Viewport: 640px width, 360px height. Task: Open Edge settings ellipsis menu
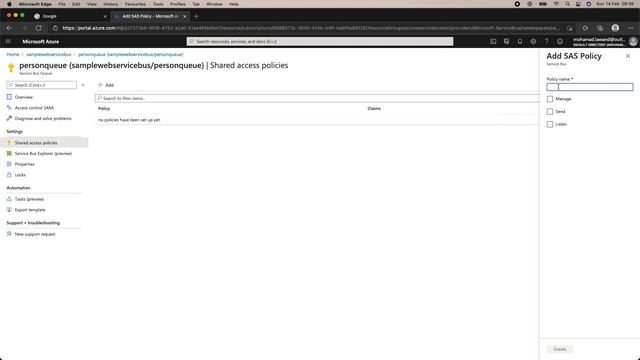pos(631,28)
